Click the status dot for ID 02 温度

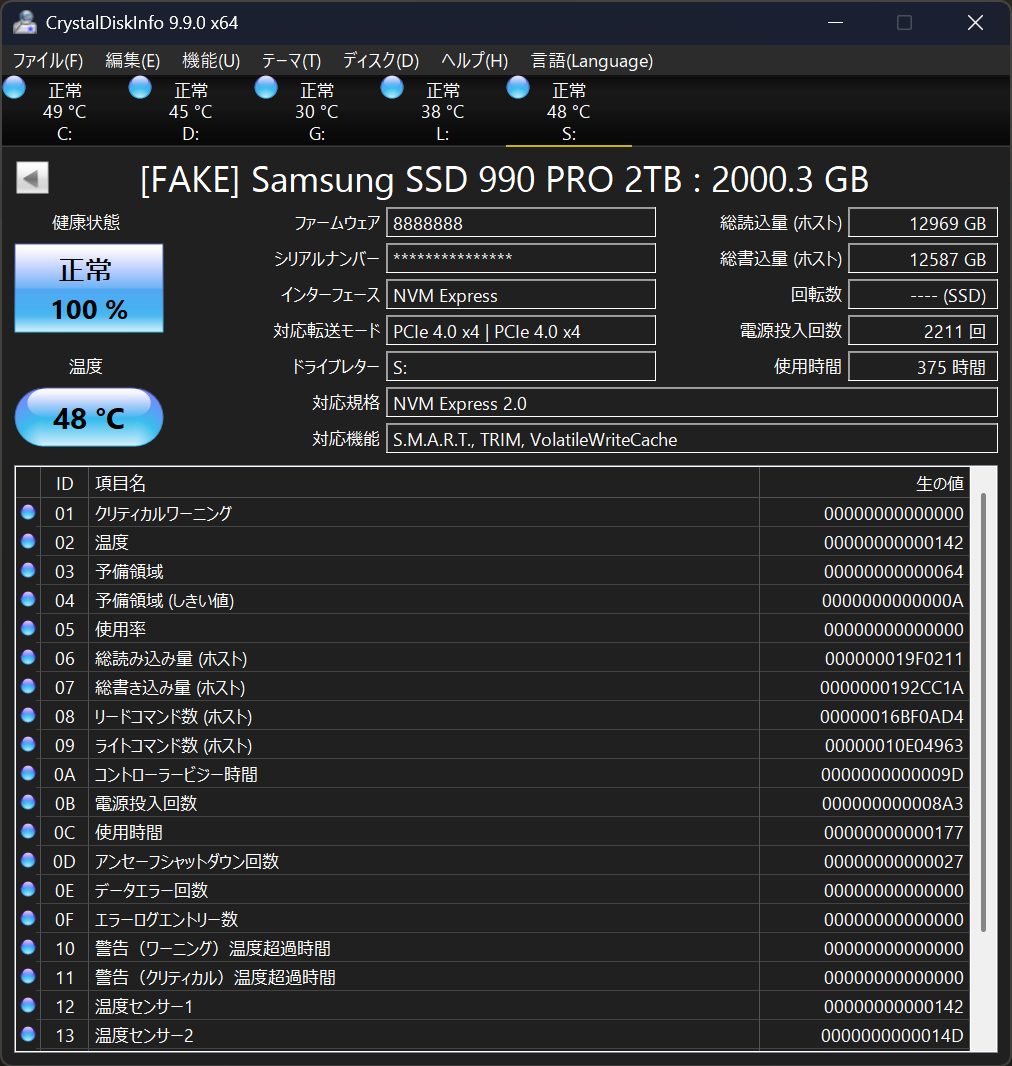click(x=28, y=541)
